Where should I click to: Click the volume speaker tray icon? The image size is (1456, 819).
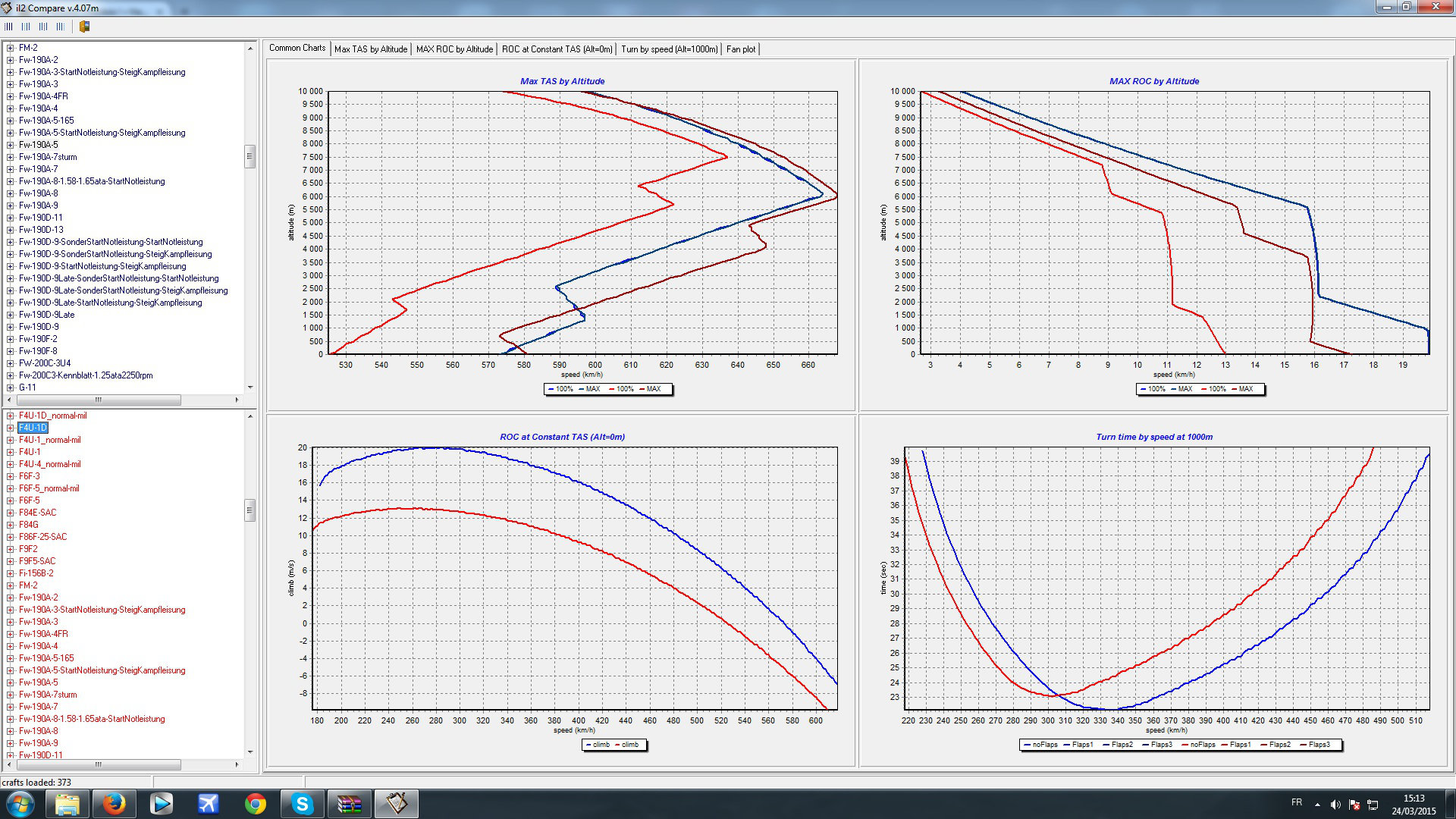tap(1335, 805)
